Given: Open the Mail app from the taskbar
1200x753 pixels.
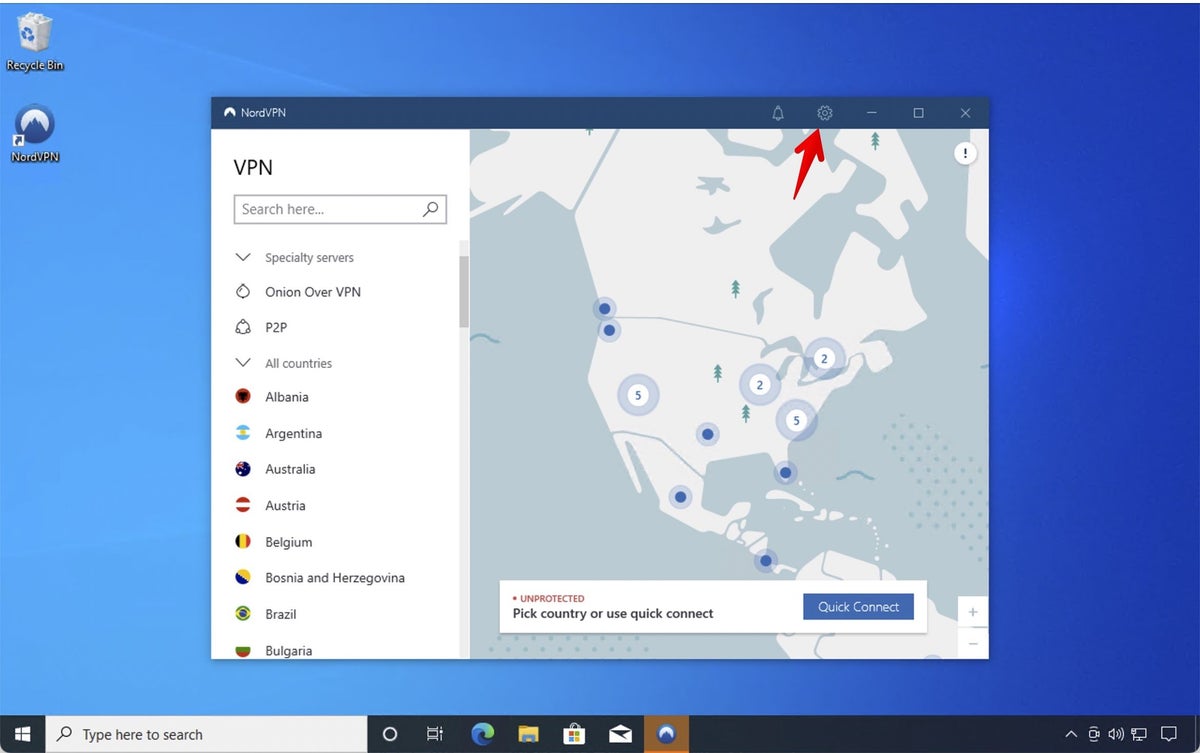Looking at the screenshot, I should pos(620,734).
